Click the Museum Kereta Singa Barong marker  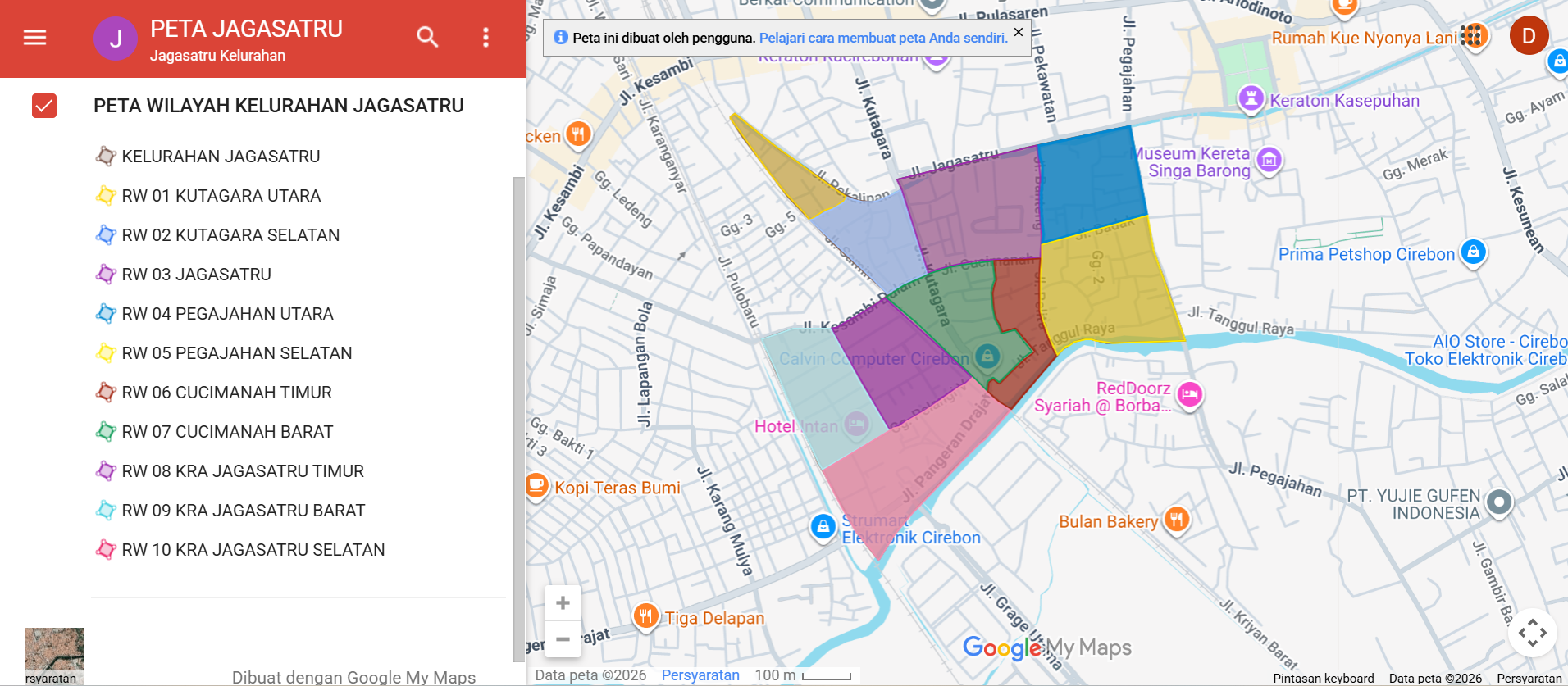click(x=1269, y=160)
